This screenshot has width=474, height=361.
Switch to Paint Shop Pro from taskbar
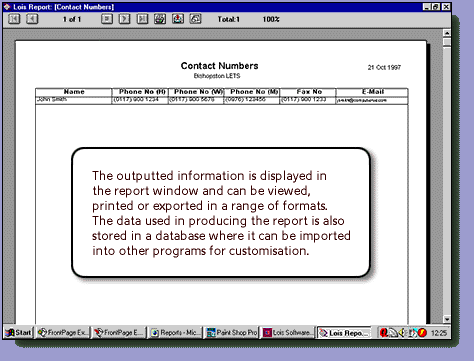[232, 333]
